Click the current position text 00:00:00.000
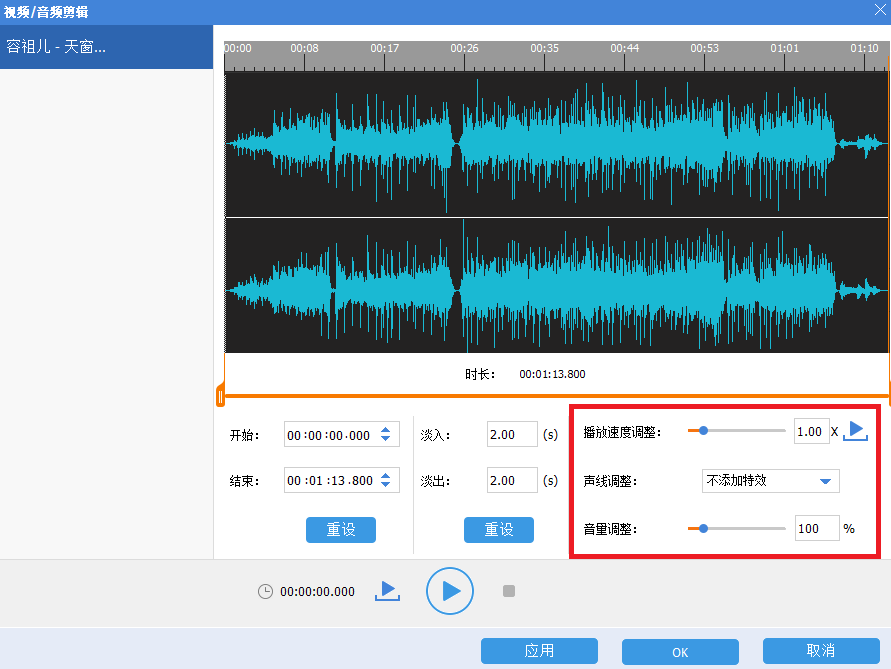The image size is (891, 669). (317, 592)
